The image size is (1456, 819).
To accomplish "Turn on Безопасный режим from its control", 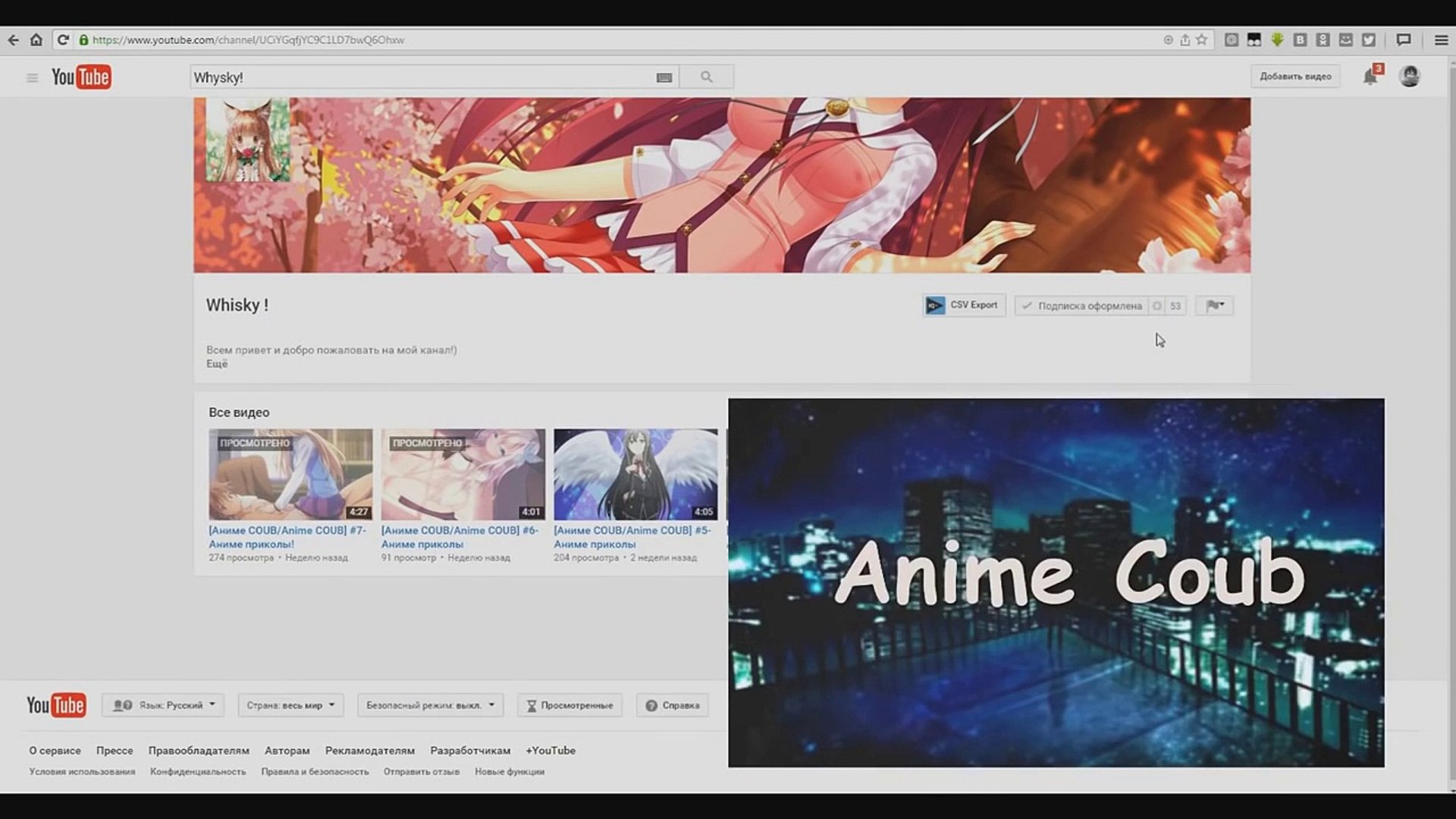I will (x=428, y=705).
